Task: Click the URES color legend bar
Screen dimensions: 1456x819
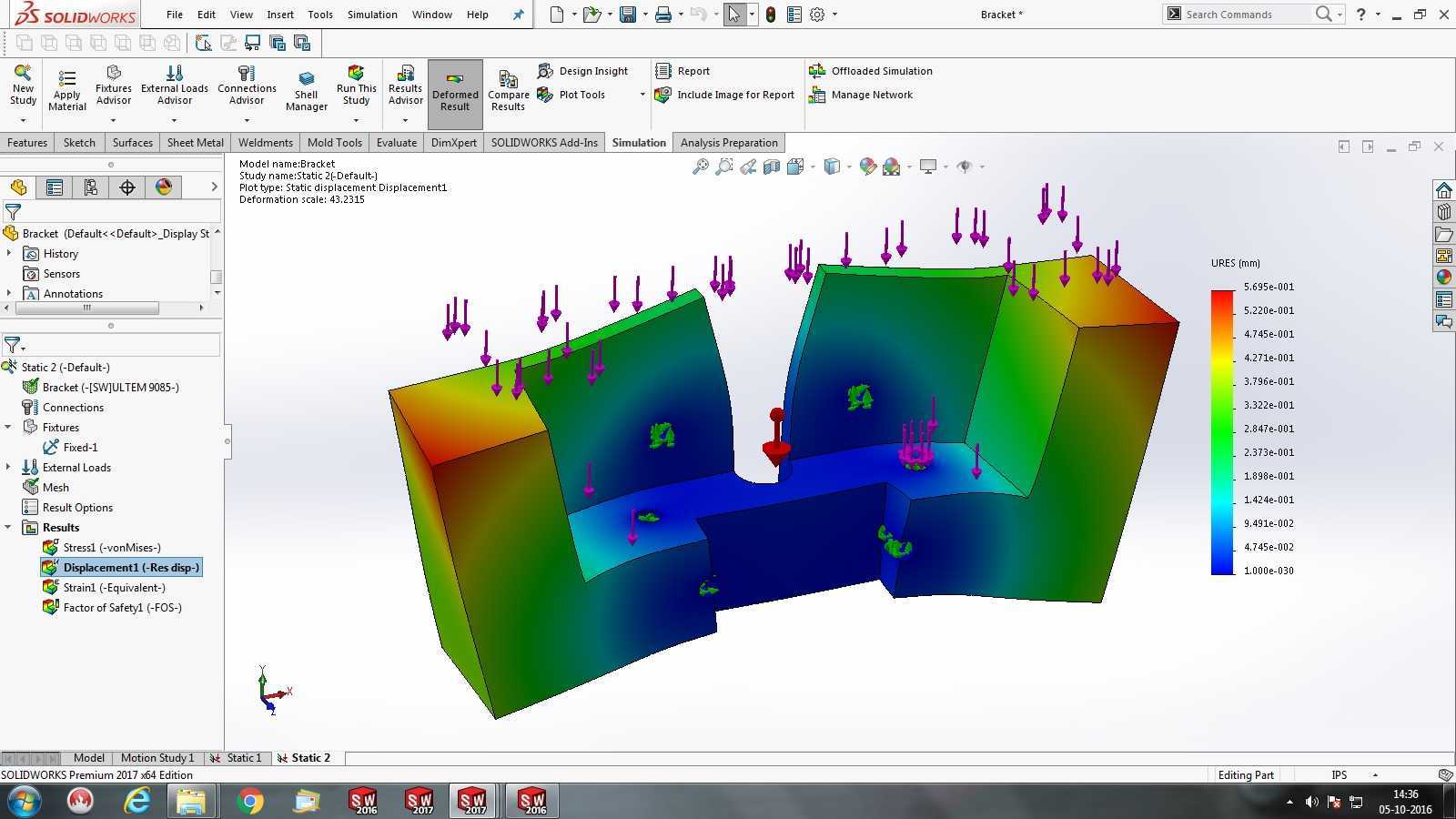Action: (1221, 432)
